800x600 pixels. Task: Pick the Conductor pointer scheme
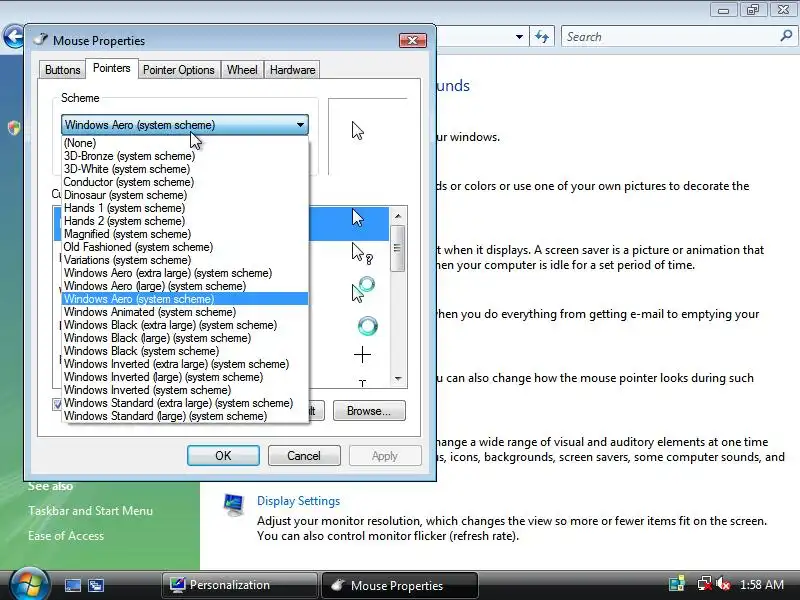pyautogui.click(x=185, y=182)
